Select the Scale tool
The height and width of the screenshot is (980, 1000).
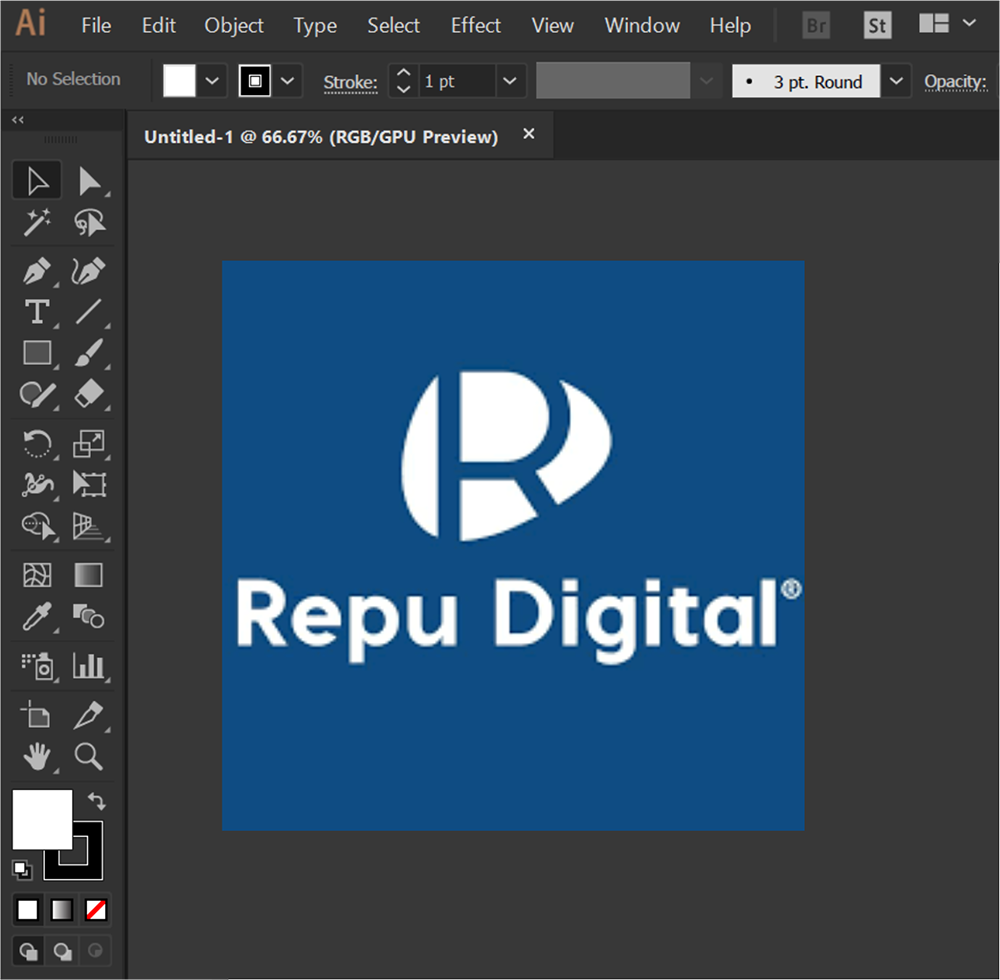click(89, 443)
